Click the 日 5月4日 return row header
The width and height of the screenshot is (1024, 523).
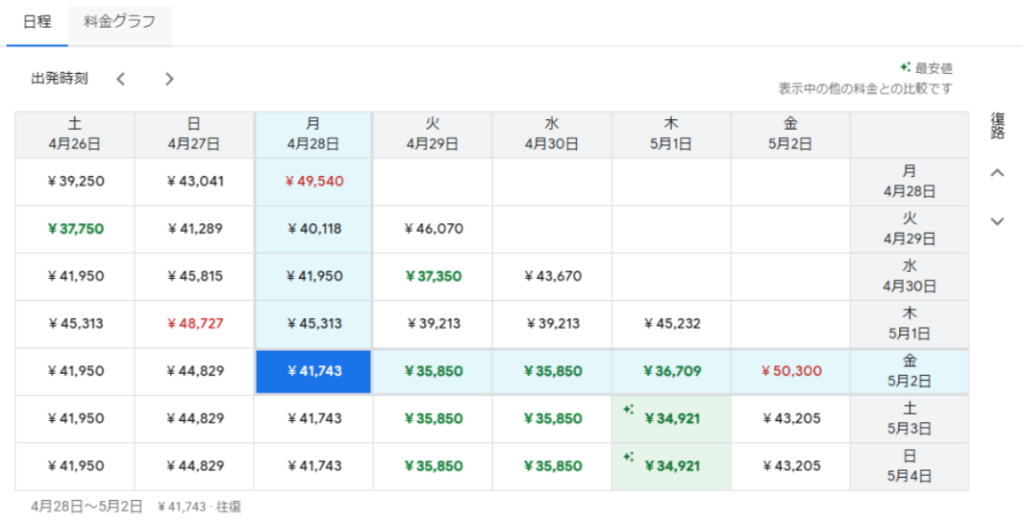(910, 467)
